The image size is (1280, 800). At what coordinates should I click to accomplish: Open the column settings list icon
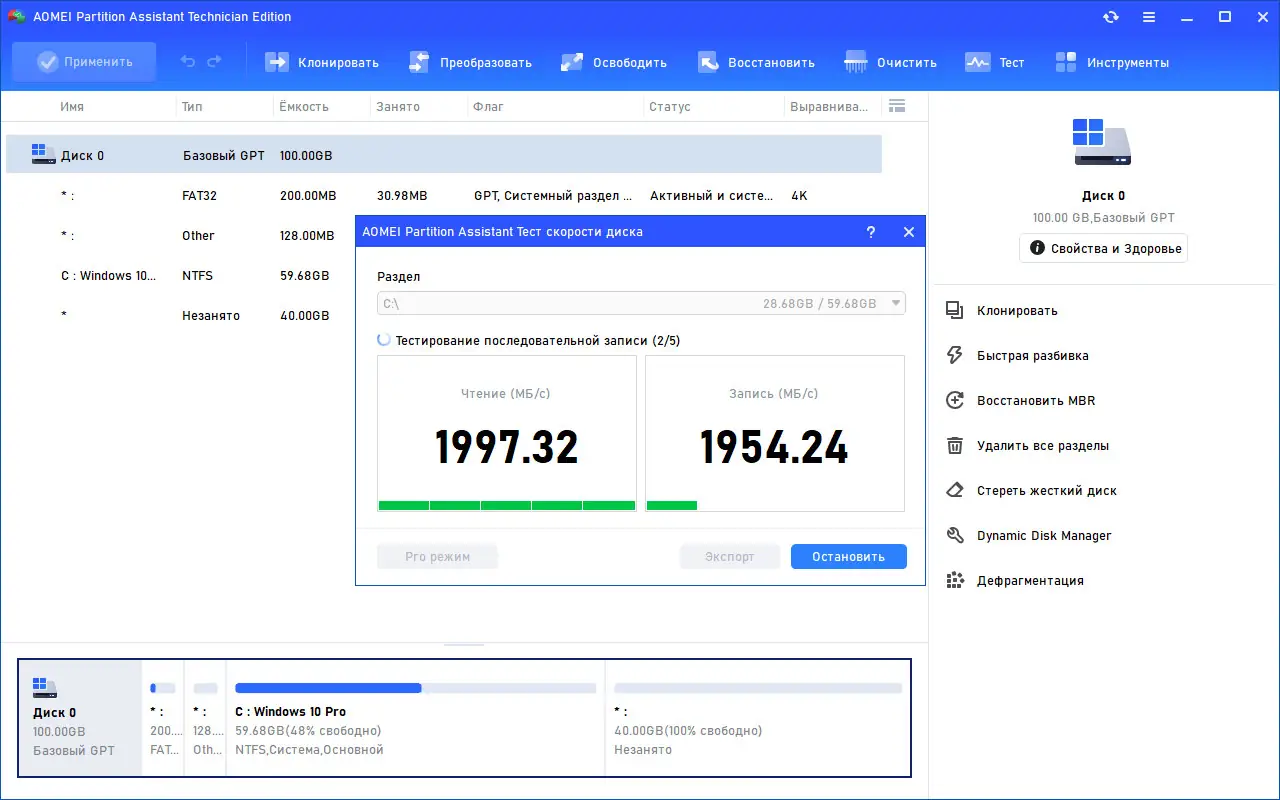click(896, 106)
